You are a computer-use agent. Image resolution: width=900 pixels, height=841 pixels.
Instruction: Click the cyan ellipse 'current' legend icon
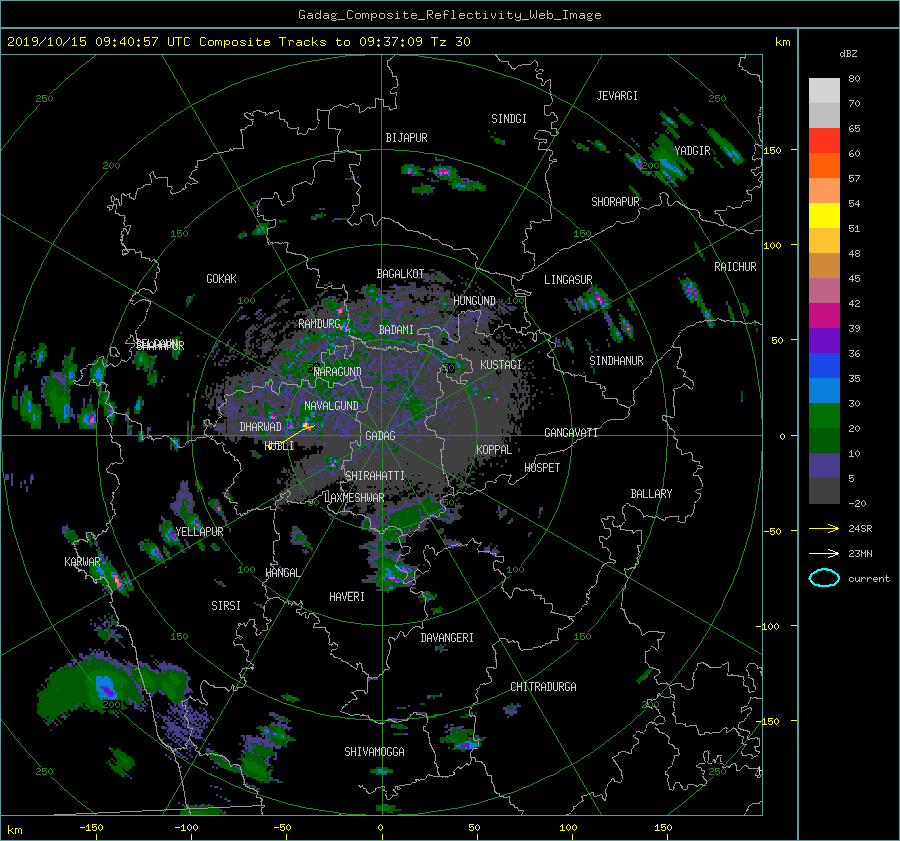point(824,578)
